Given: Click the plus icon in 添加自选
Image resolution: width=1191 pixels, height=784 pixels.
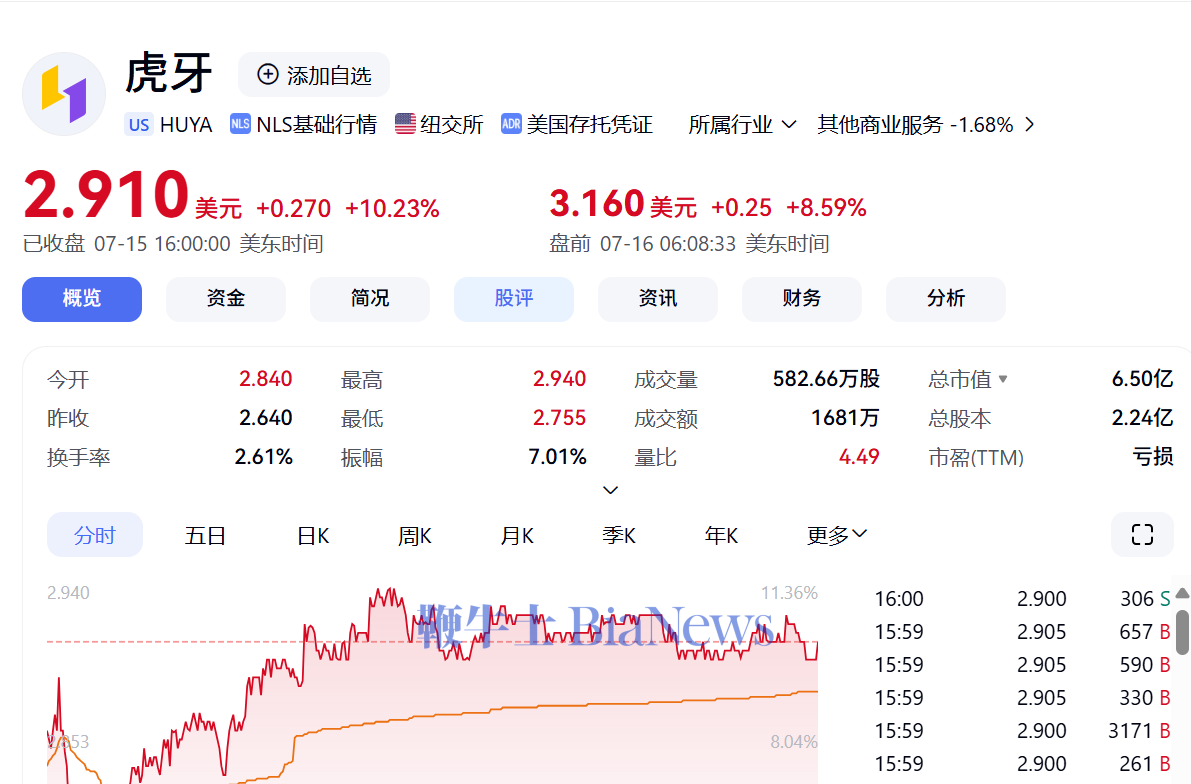Looking at the screenshot, I should point(267,74).
